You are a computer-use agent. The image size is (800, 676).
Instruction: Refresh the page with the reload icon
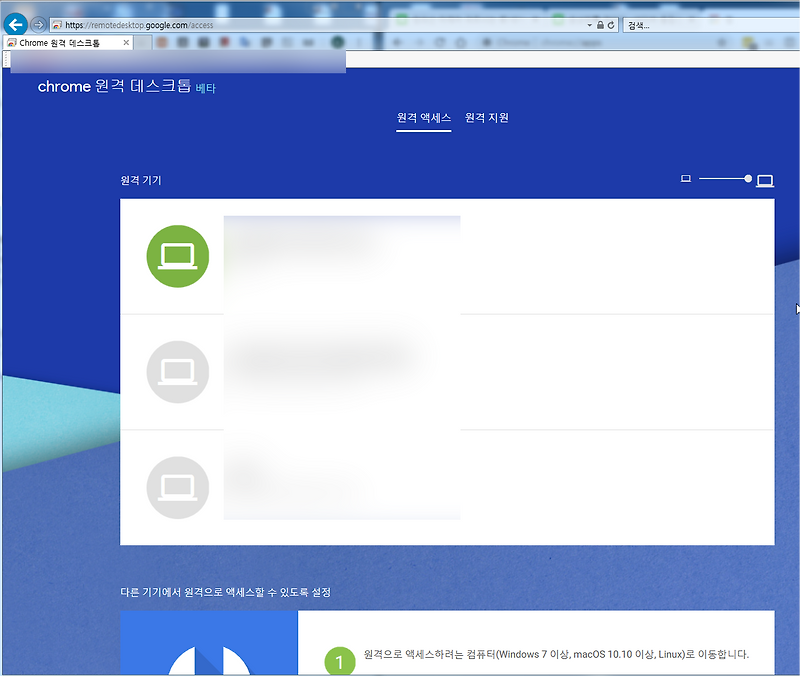611,25
